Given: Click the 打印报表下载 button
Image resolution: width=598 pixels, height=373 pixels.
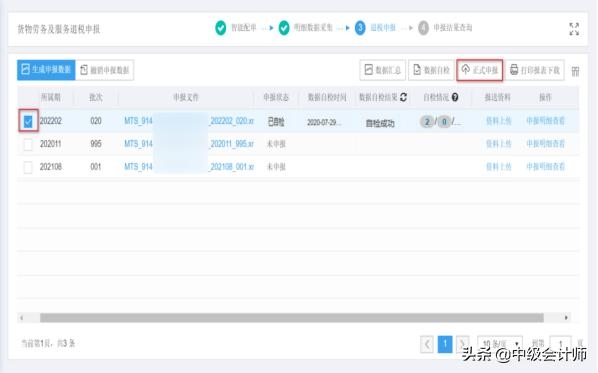Looking at the screenshot, I should click(535, 70).
